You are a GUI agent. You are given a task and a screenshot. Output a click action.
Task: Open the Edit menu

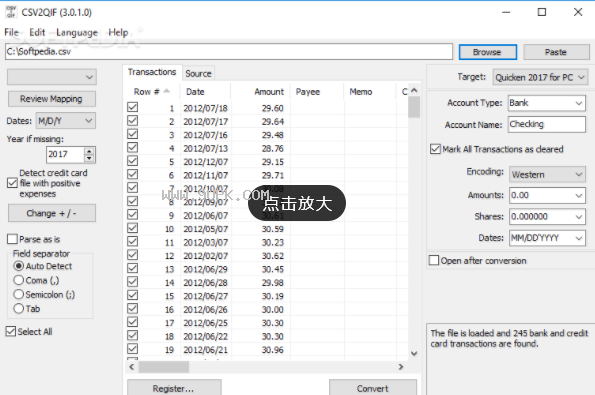click(37, 32)
